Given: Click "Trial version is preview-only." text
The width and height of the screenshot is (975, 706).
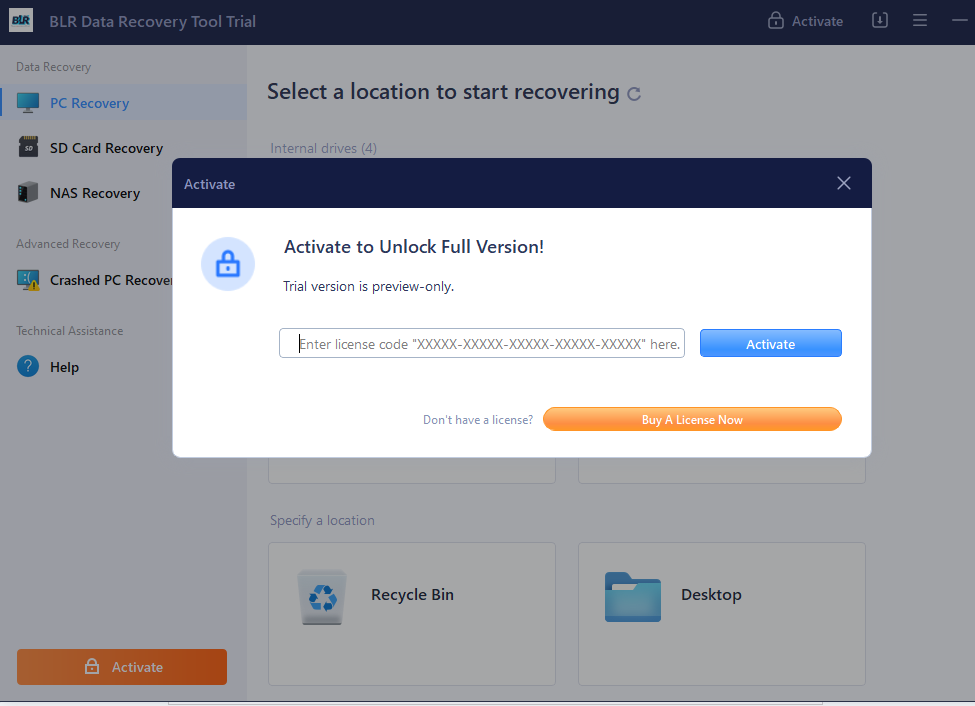Looking at the screenshot, I should click(368, 286).
